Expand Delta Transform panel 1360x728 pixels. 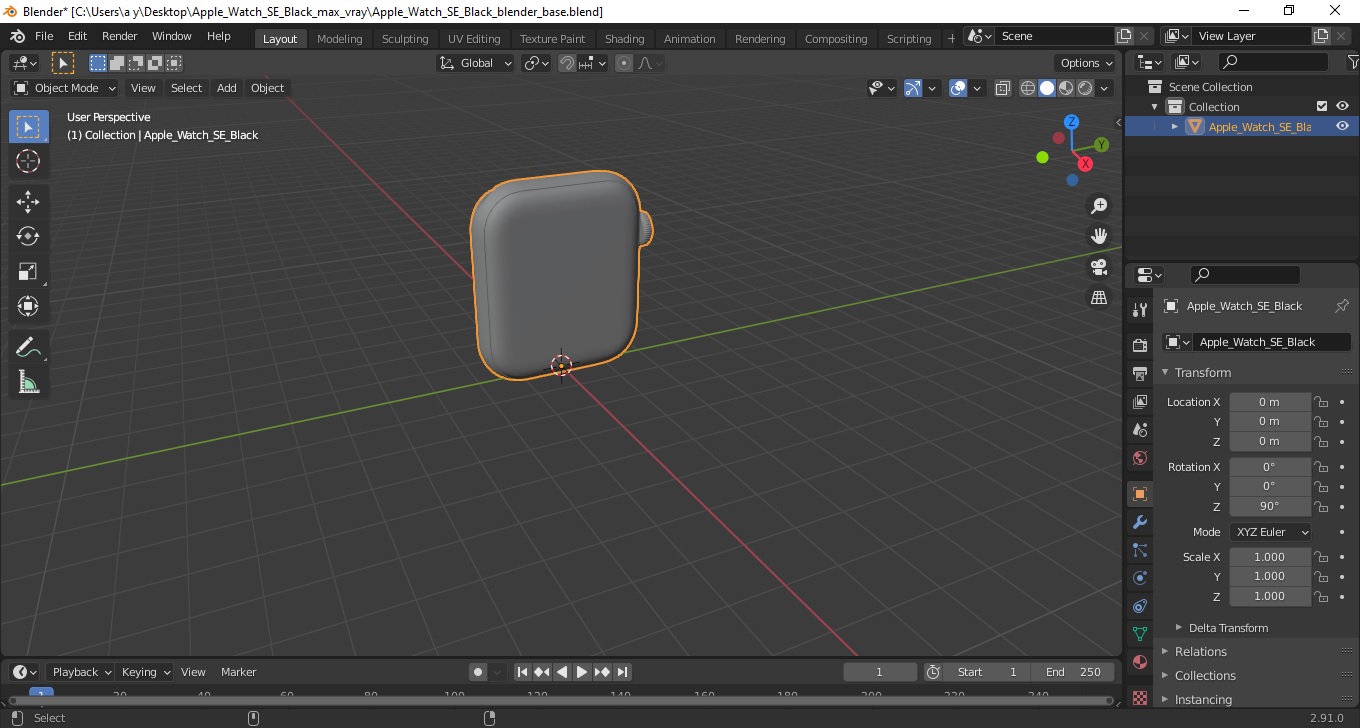click(x=1228, y=628)
